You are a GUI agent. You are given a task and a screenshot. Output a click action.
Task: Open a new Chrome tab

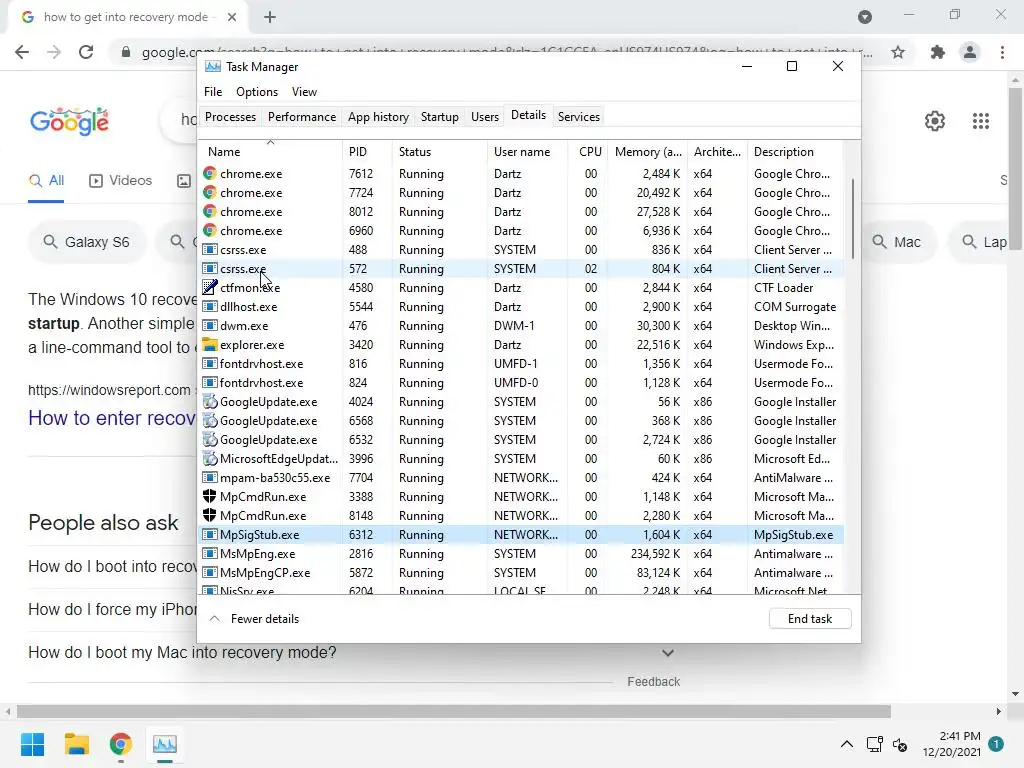point(270,18)
